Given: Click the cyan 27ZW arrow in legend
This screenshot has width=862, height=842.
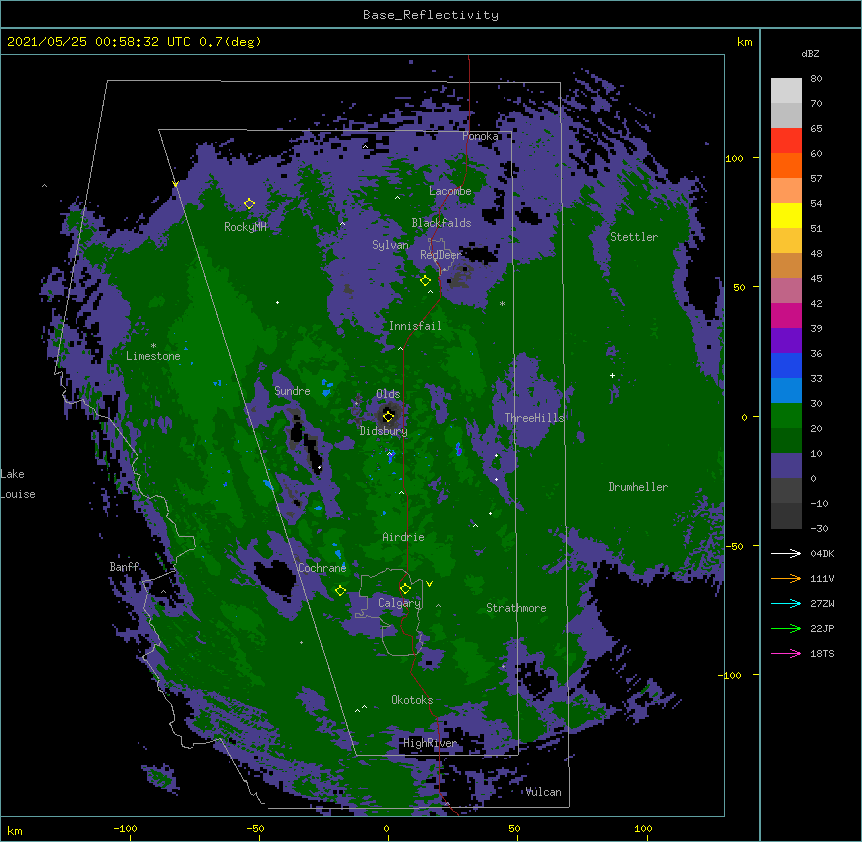Looking at the screenshot, I should 786,603.
